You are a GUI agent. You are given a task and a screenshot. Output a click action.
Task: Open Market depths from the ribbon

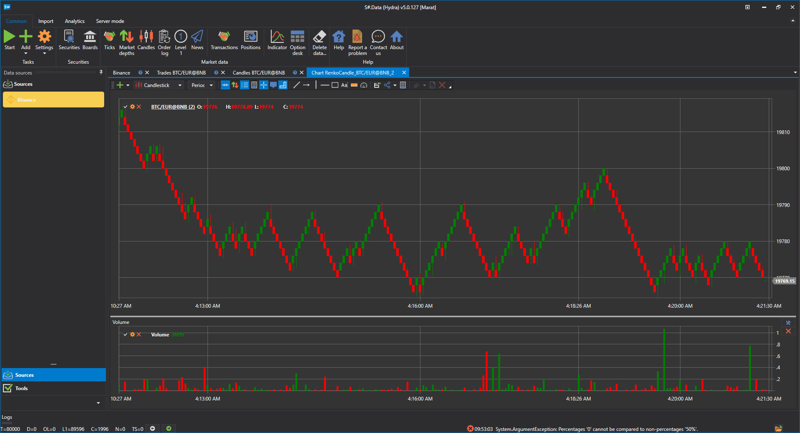coord(127,39)
